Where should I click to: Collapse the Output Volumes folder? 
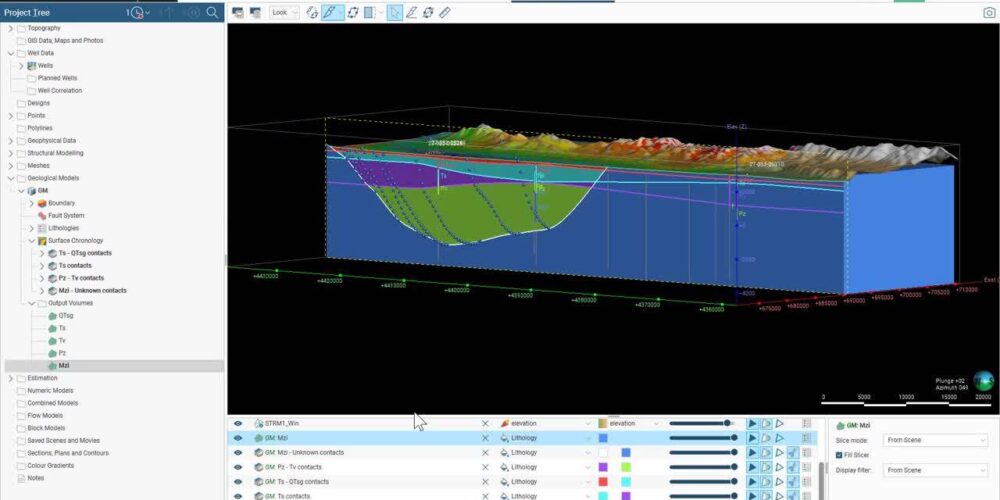[x=31, y=304]
